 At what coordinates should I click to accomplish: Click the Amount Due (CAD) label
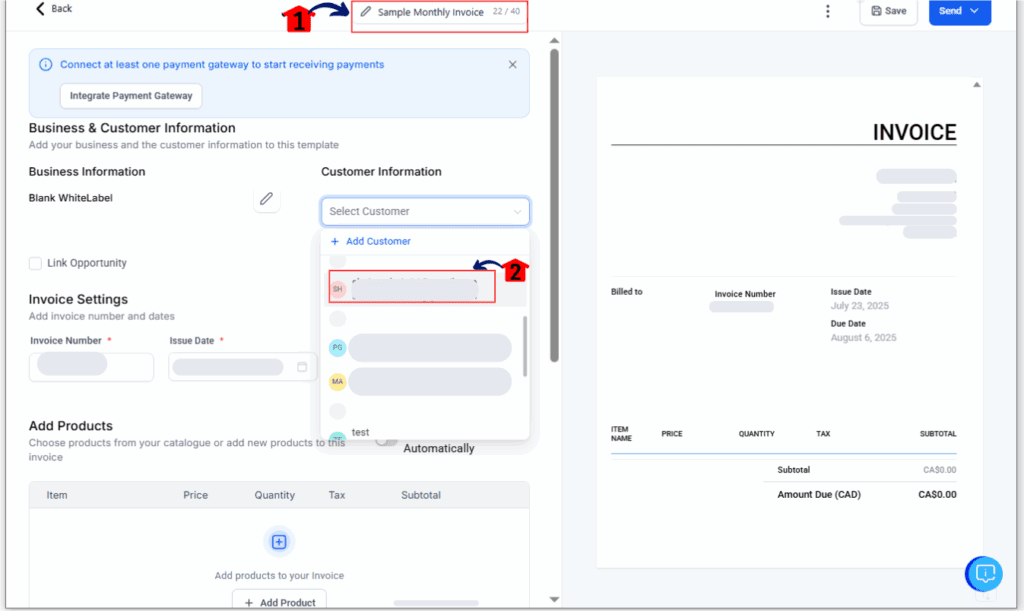coord(819,495)
